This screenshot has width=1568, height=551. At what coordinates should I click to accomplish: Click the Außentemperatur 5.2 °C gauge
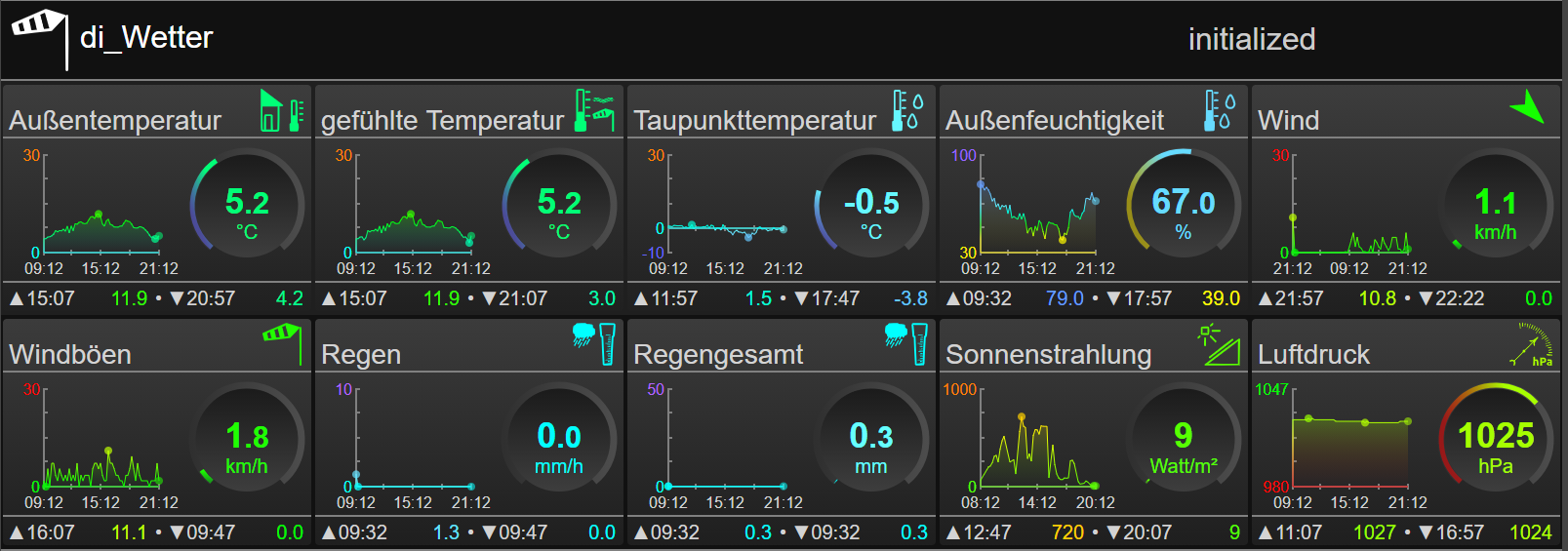pos(247,206)
